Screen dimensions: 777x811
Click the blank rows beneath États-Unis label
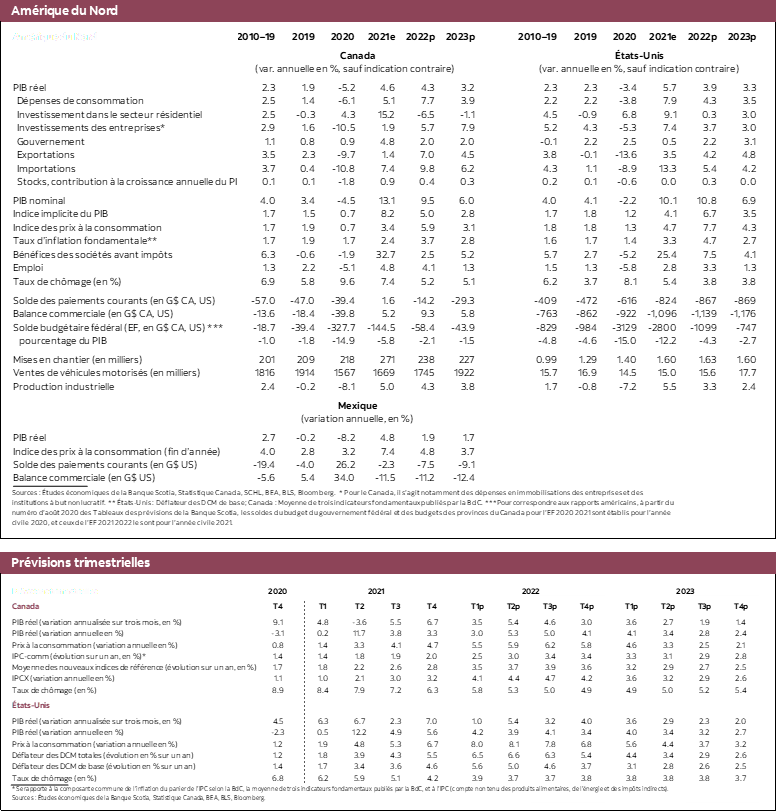tap(150, 745)
